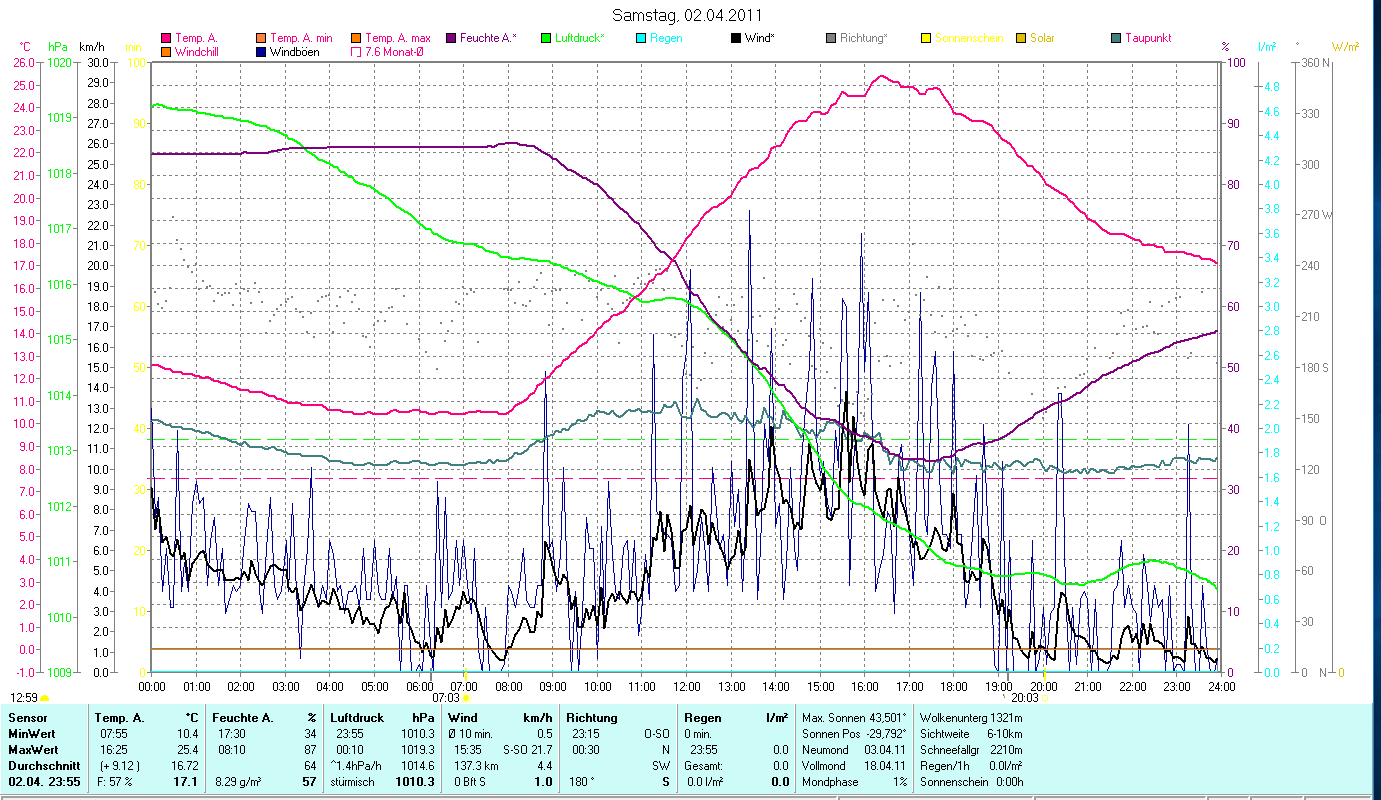Click the Temp. A. min legend label
1381x800 pixels.
tap(301, 38)
